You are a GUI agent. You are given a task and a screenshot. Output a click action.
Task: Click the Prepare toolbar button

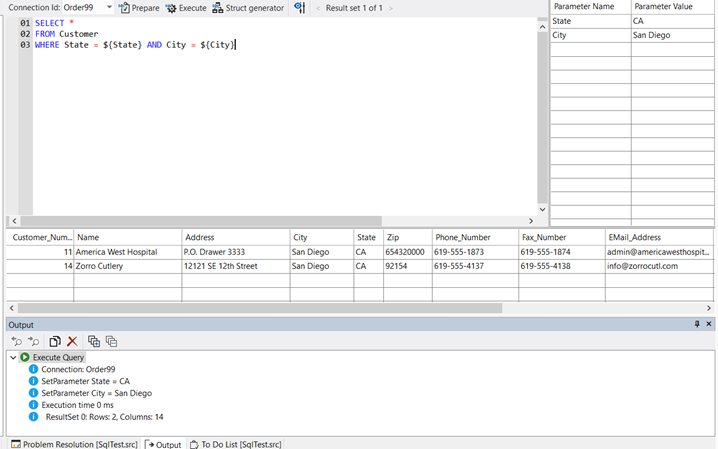click(x=139, y=8)
